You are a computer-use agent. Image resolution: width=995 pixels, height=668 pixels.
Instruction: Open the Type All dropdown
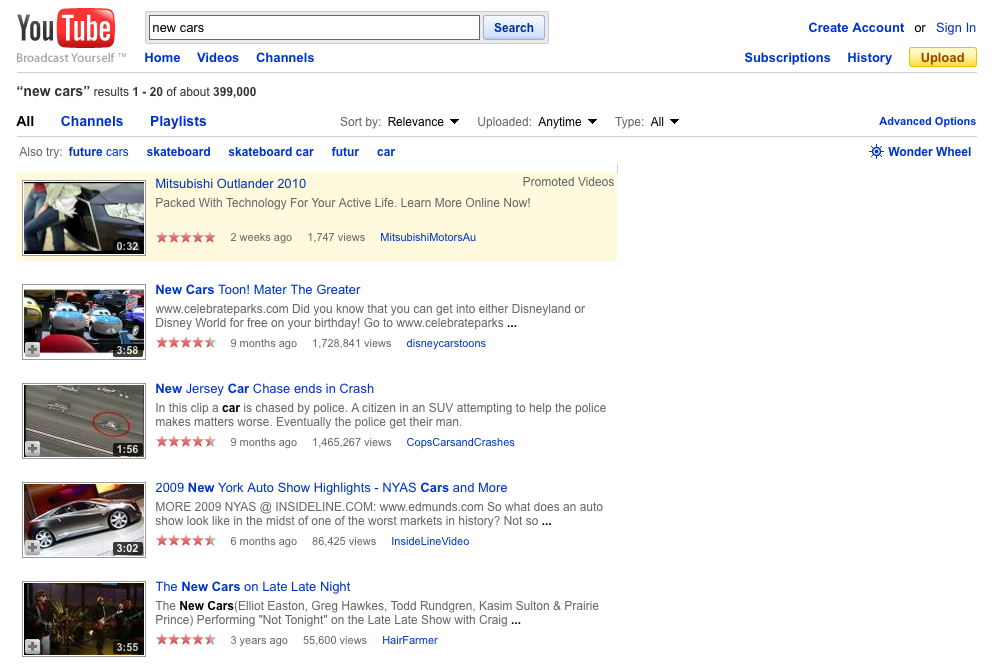pyautogui.click(x=664, y=122)
